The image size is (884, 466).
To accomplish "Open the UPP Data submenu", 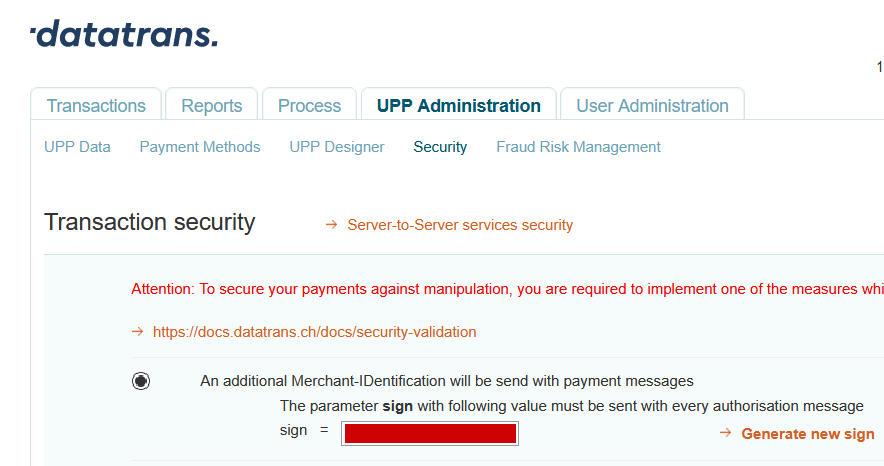I will coord(77,147).
